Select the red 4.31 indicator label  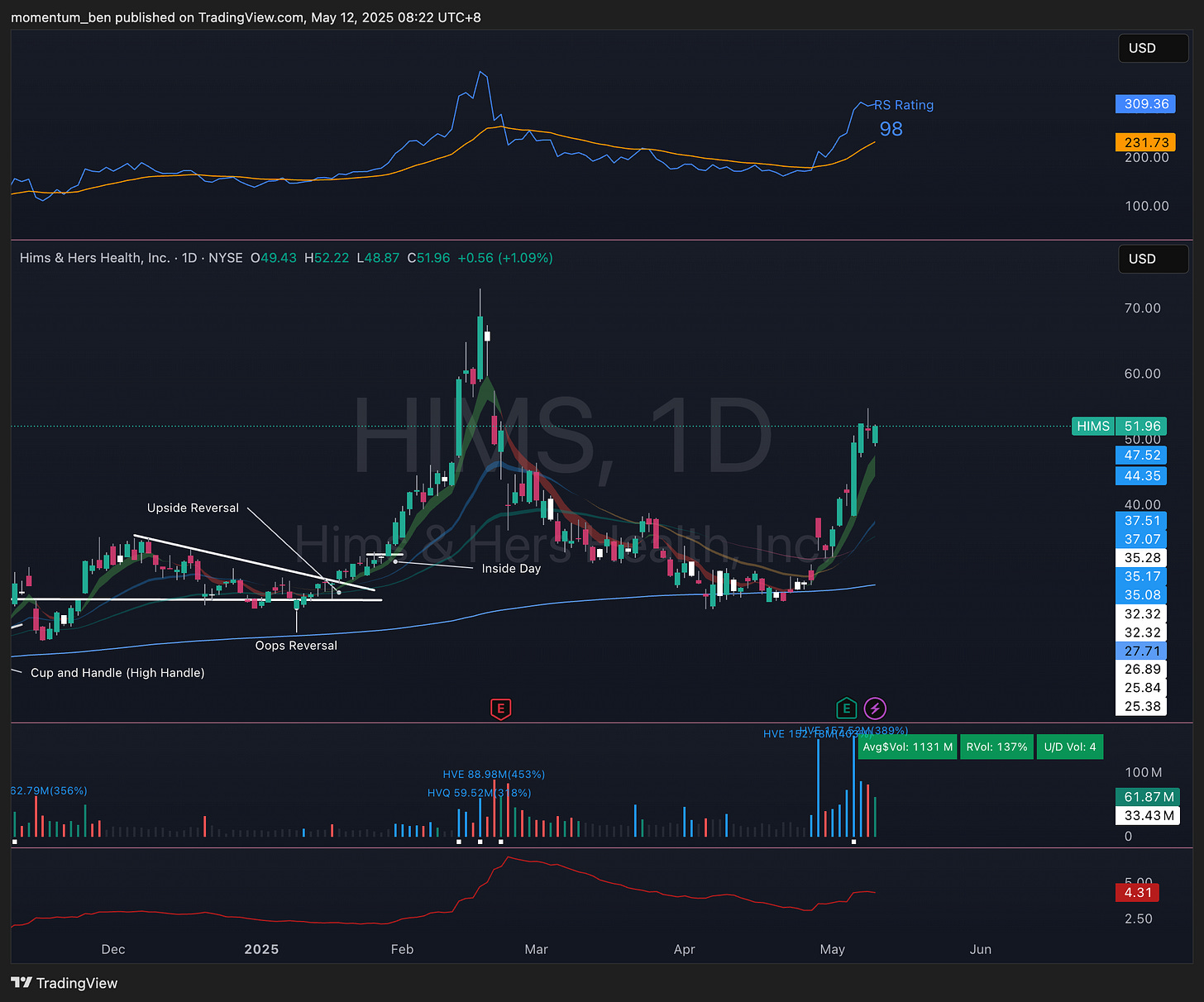click(x=1137, y=893)
